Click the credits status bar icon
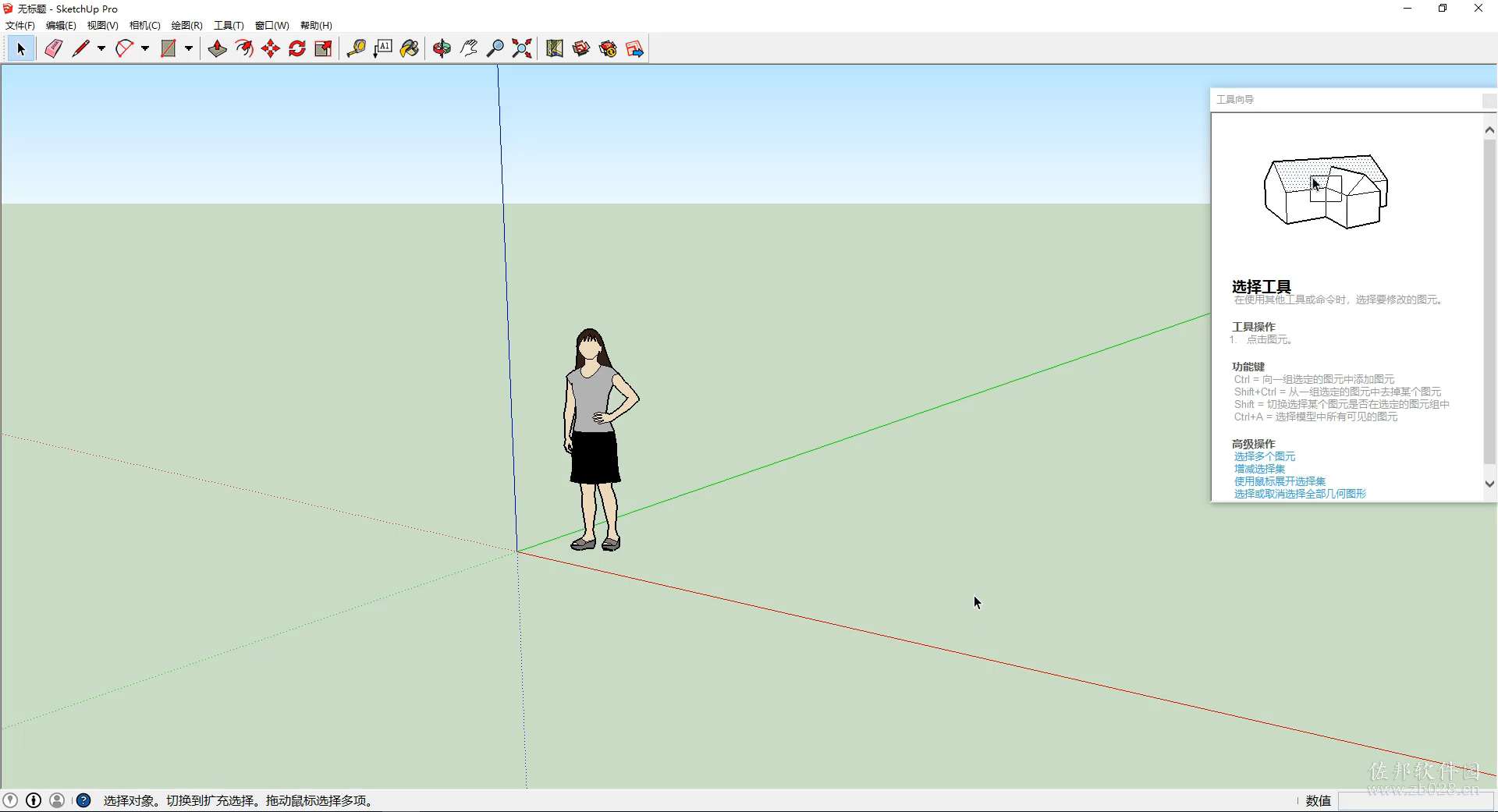This screenshot has width=1498, height=812. pos(34,800)
